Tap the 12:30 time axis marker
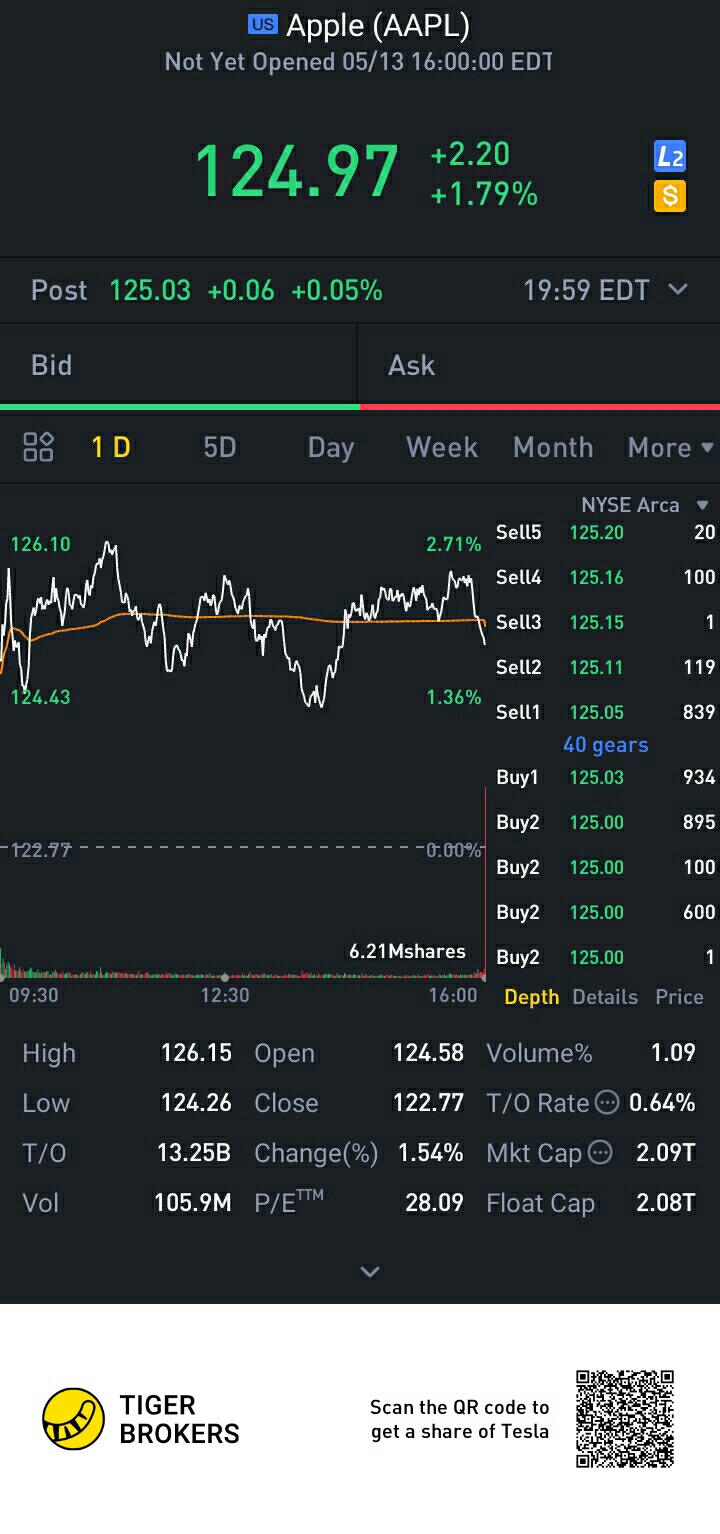Image resolution: width=720 pixels, height=1534 pixels. [x=225, y=996]
